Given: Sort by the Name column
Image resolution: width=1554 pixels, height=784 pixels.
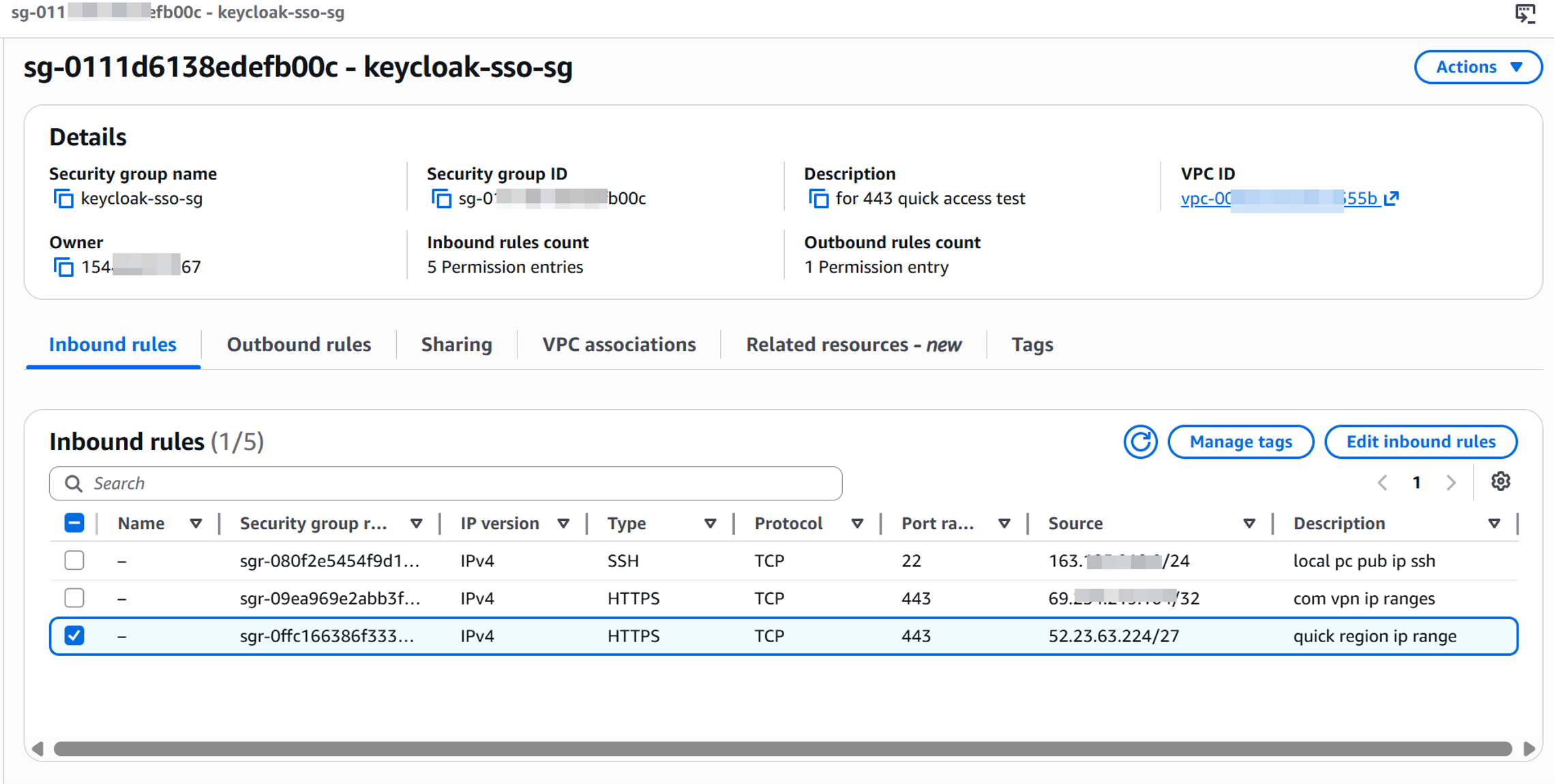Looking at the screenshot, I should (196, 524).
